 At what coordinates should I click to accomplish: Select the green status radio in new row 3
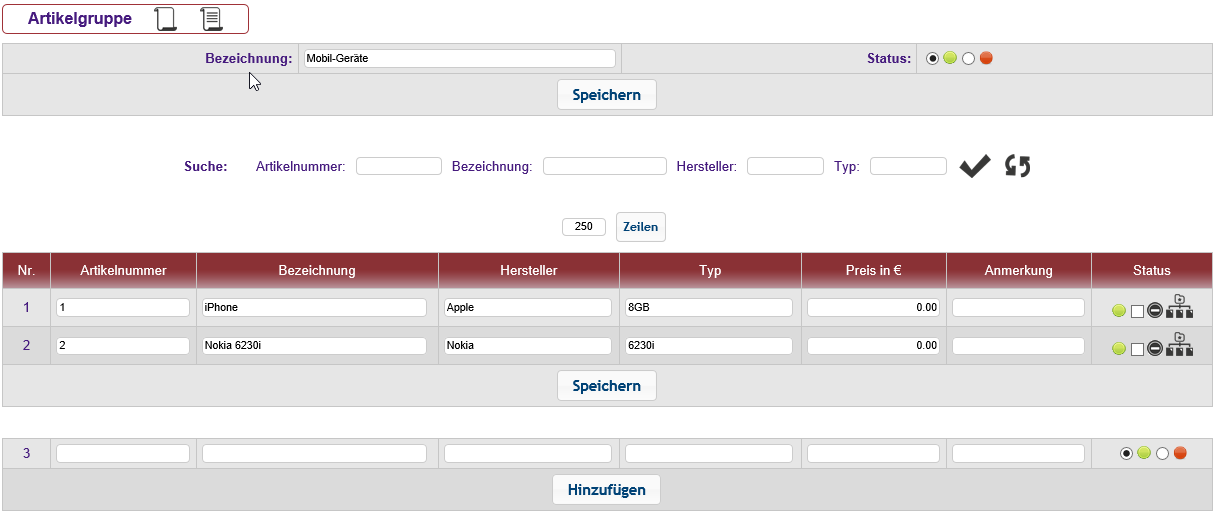click(x=1144, y=453)
